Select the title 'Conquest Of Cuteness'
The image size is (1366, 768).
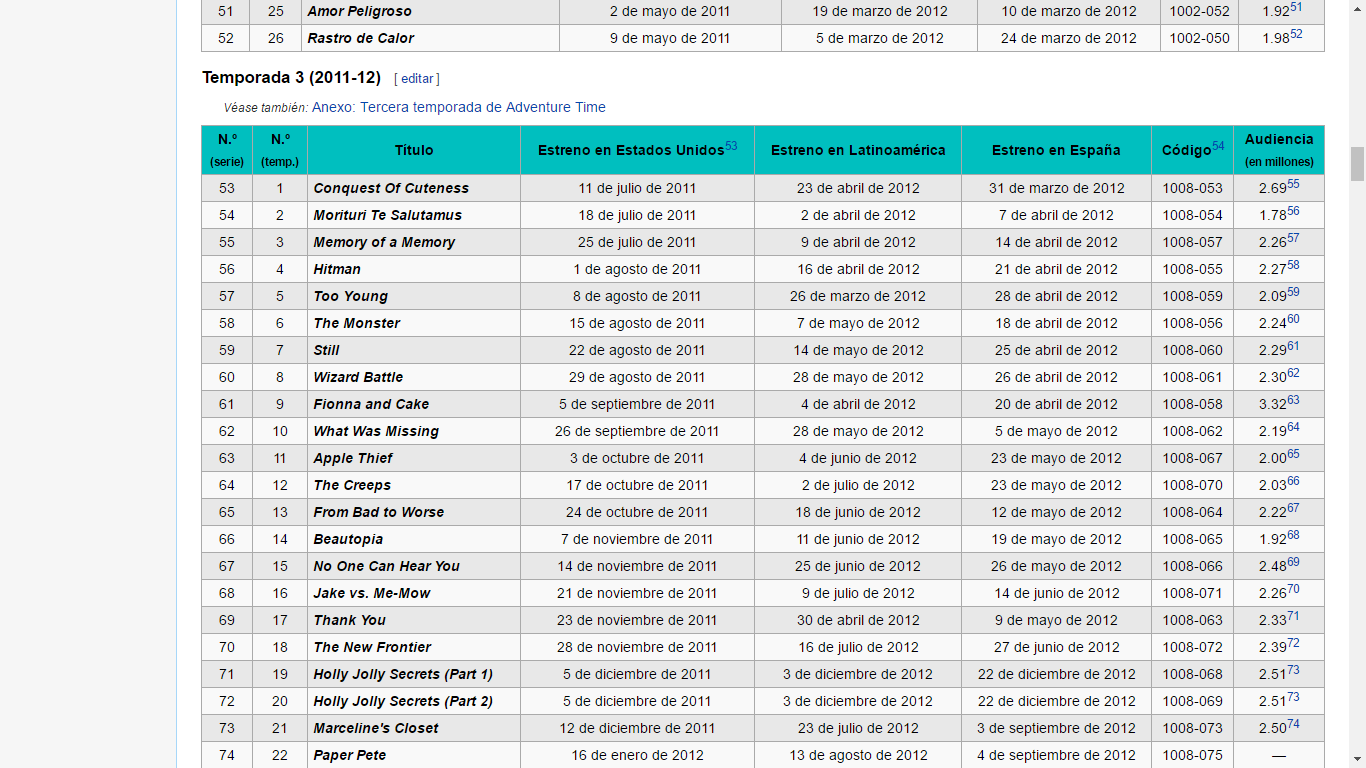click(391, 188)
